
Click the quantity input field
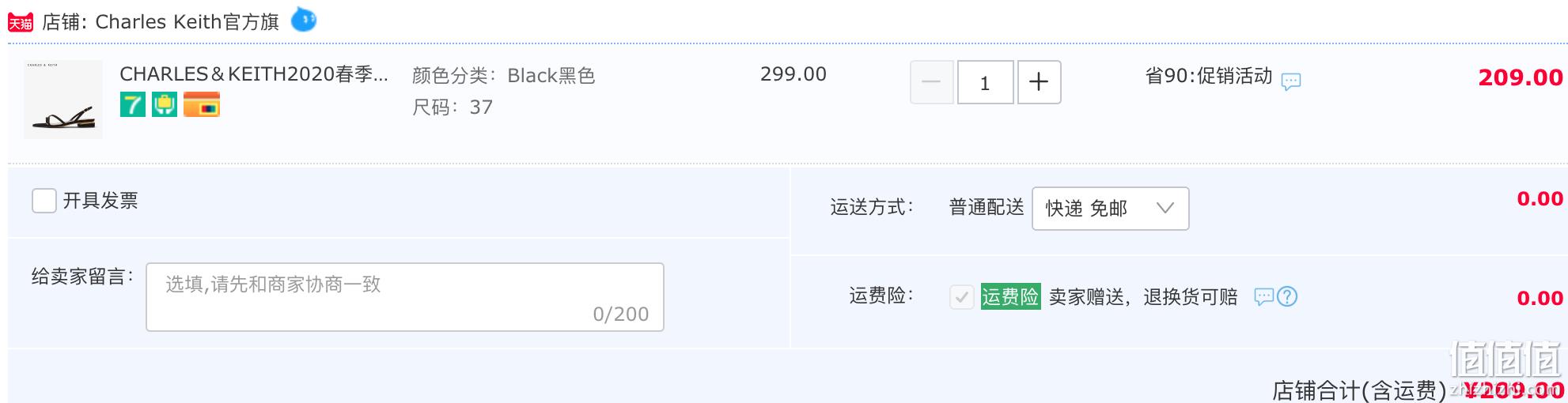(x=986, y=82)
